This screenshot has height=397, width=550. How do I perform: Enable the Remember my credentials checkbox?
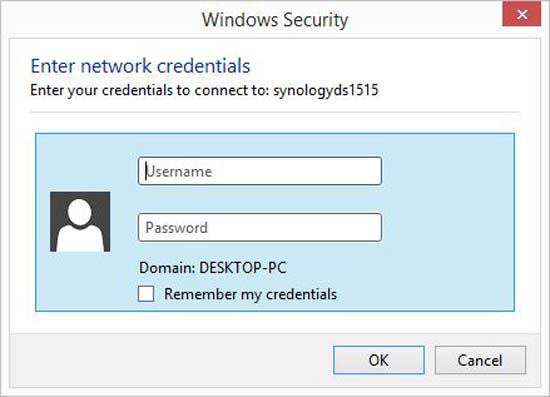[146, 294]
